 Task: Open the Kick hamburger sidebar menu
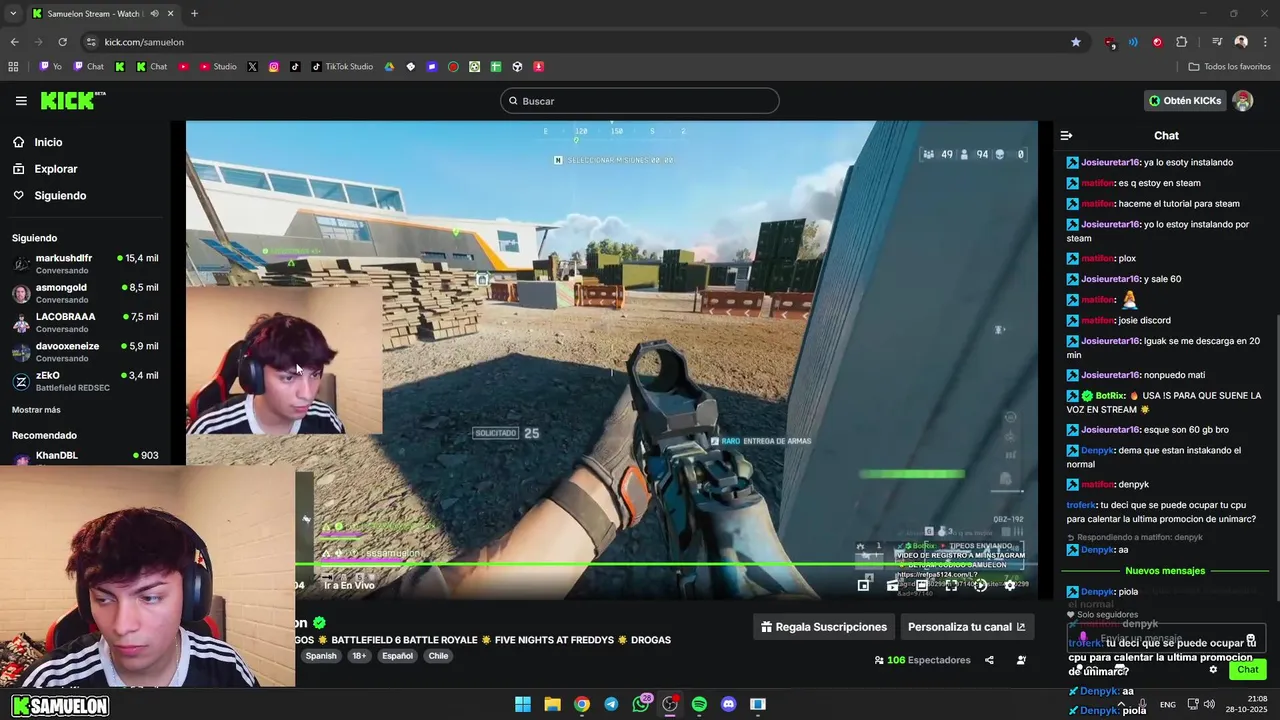pyautogui.click(x=21, y=101)
